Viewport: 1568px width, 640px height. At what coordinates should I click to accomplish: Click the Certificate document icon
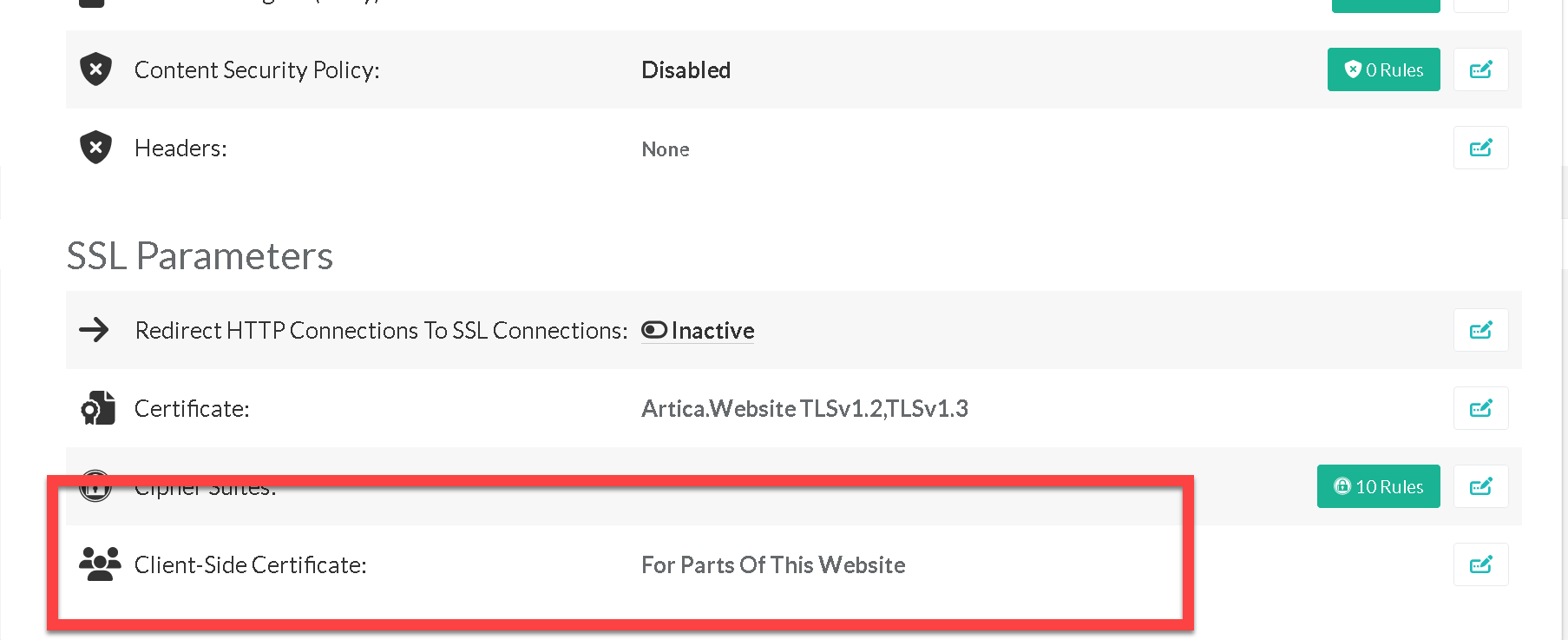98,408
